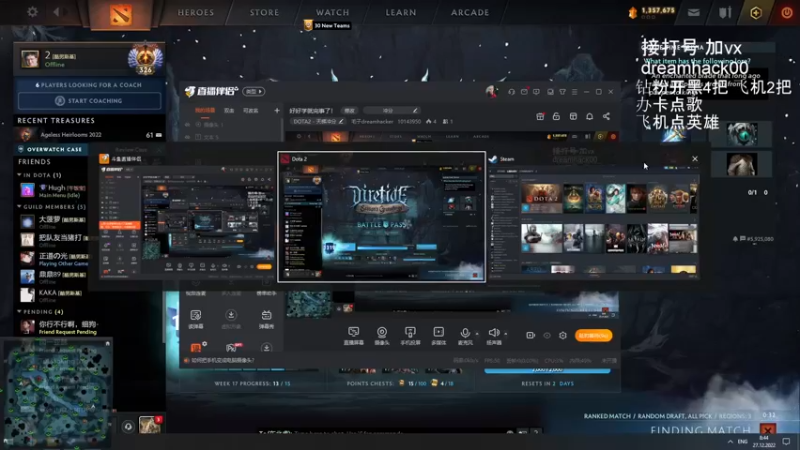The image size is (800, 450).
Task: Add a phone screen cast source
Action: tap(410, 336)
